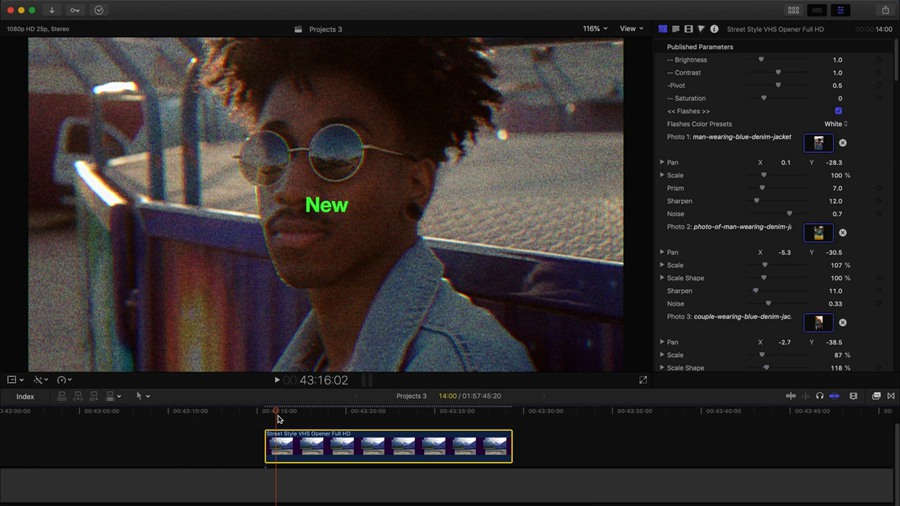Click the insert clip edit icon
The width and height of the screenshot is (900, 506).
[78, 396]
